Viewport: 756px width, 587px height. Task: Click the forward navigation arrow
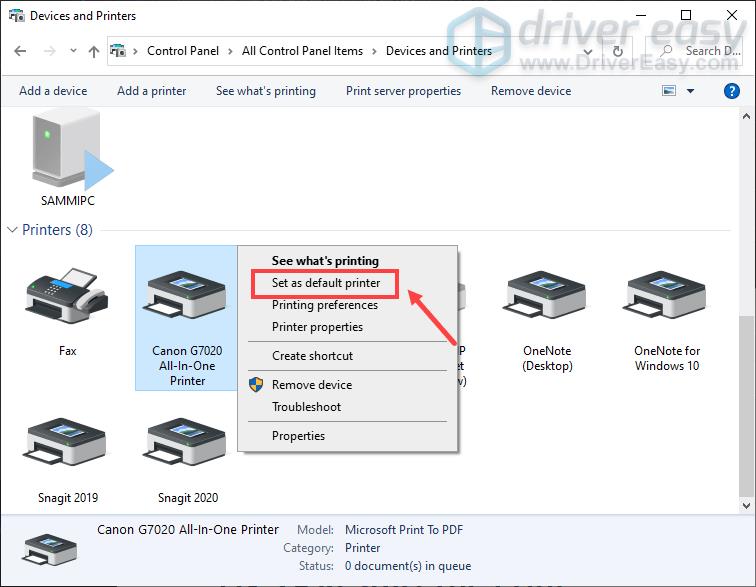coord(50,51)
